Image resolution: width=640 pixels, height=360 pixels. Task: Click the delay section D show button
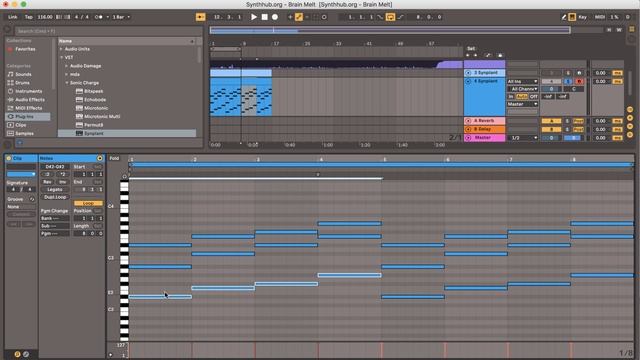tap(630, 135)
